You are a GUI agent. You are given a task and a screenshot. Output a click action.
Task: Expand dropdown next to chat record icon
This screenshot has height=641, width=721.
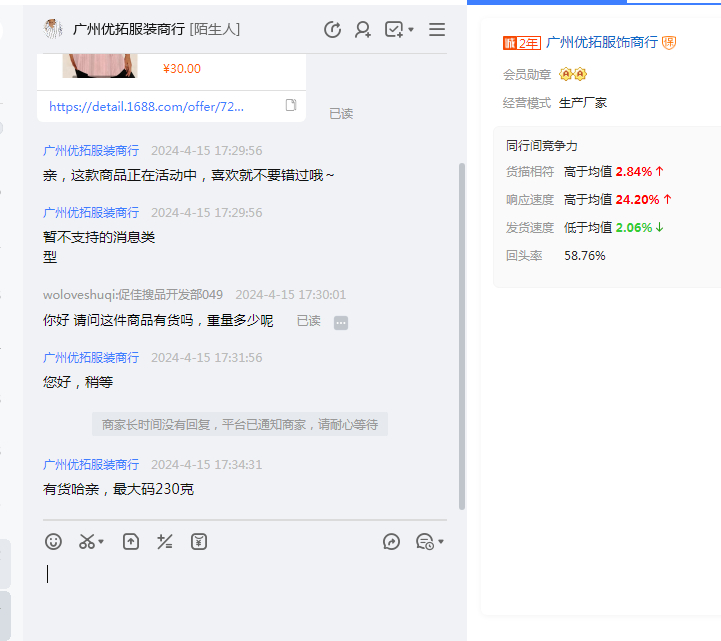click(x=441, y=542)
